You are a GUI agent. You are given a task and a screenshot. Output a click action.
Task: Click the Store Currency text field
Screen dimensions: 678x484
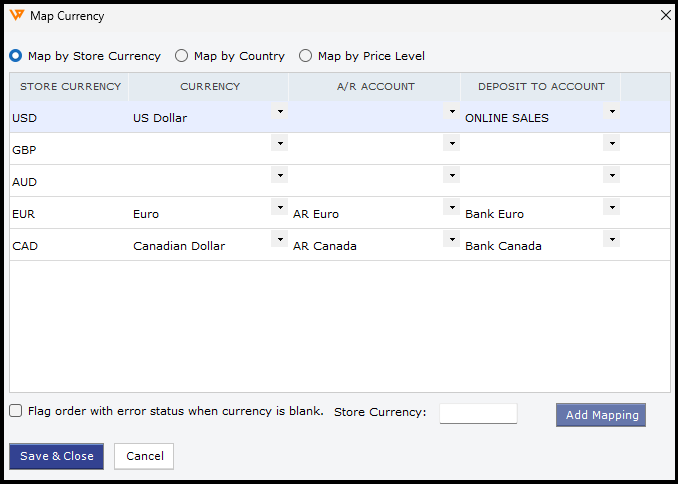478,413
